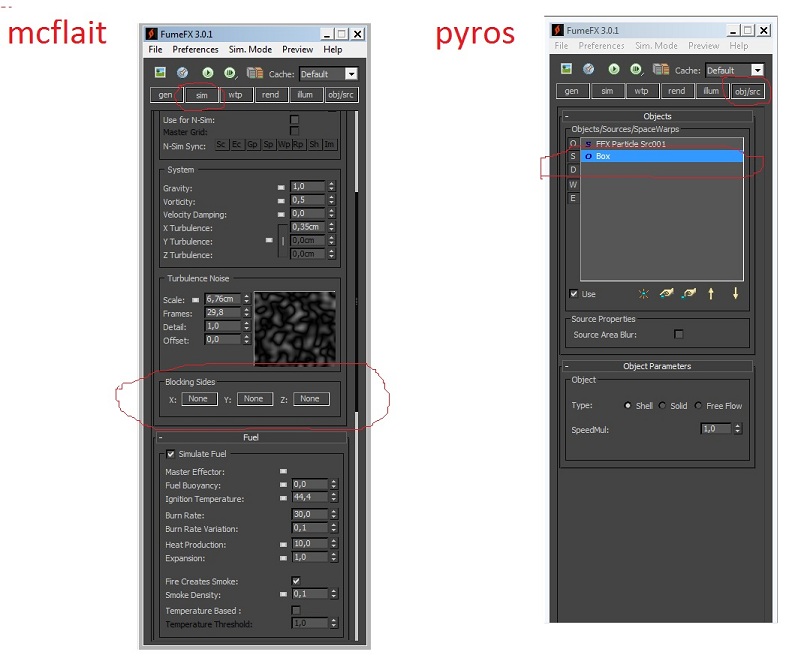The width and height of the screenshot is (798, 661).
Task: Open the Cache dropdown in right window
Action: tap(758, 70)
